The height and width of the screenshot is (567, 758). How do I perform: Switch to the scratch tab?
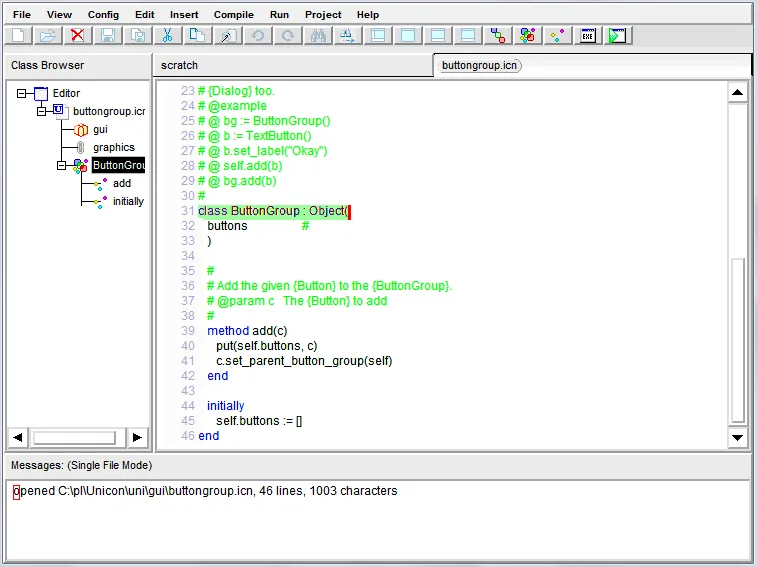(x=293, y=65)
